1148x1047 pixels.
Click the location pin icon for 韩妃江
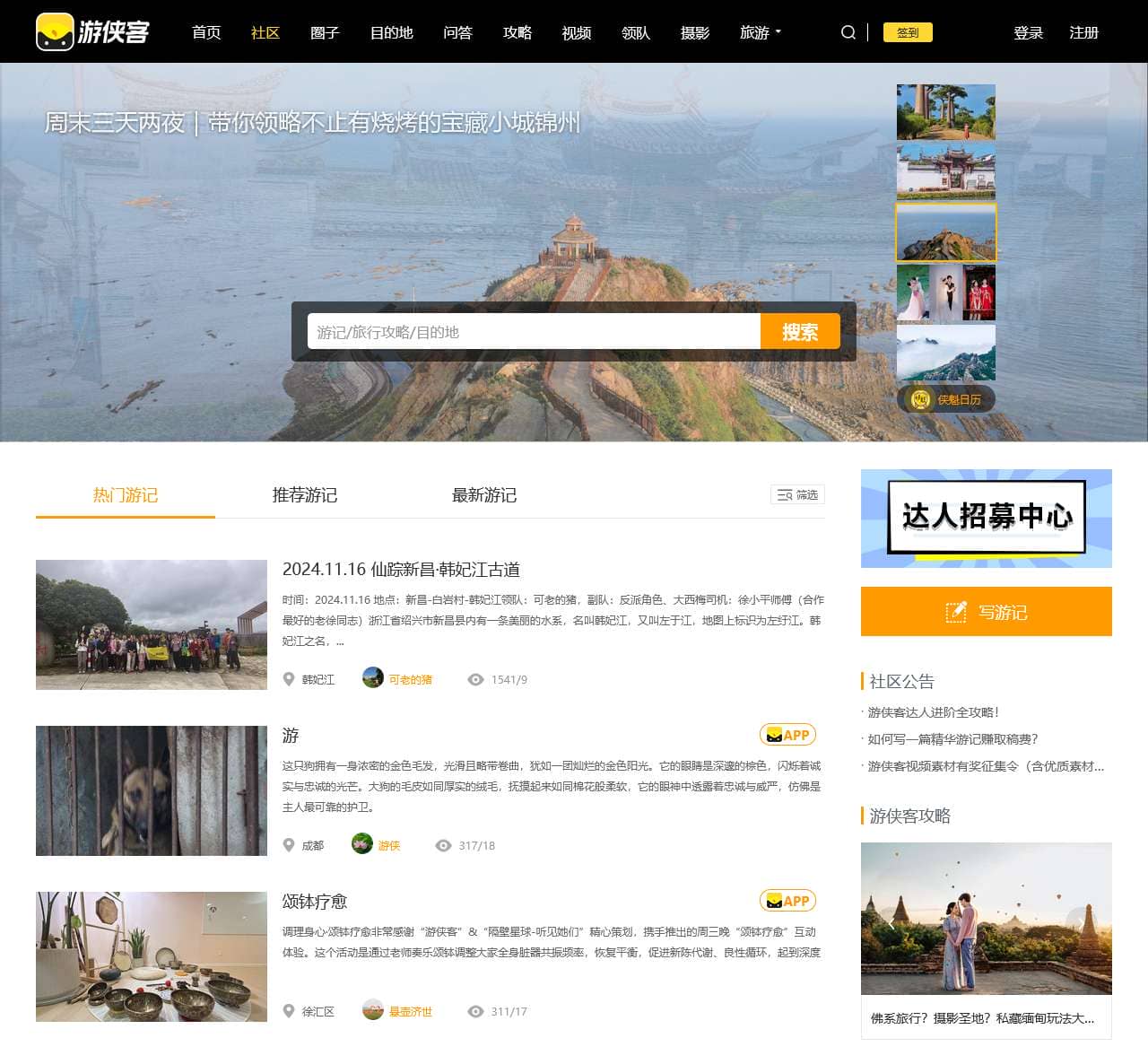tap(289, 679)
